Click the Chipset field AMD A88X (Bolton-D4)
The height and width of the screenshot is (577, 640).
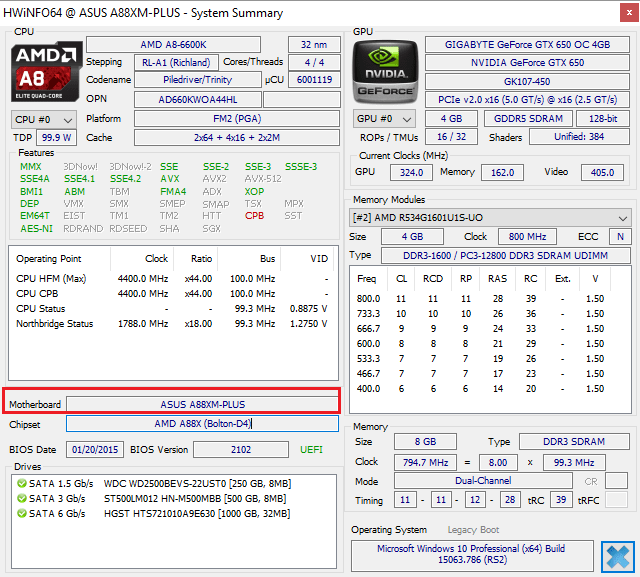click(202, 424)
